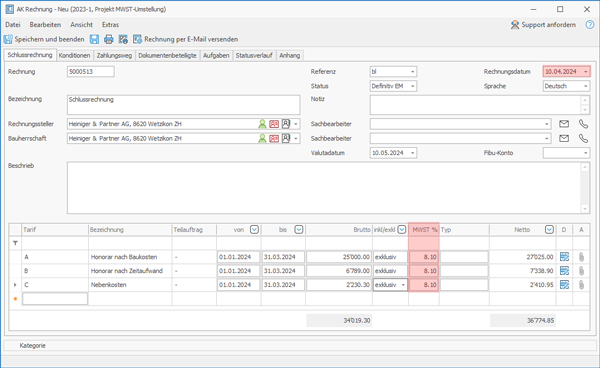Screen dimensions: 600x368
Task: Click Rechnung per E-Mail versenden
Action: 186,39
